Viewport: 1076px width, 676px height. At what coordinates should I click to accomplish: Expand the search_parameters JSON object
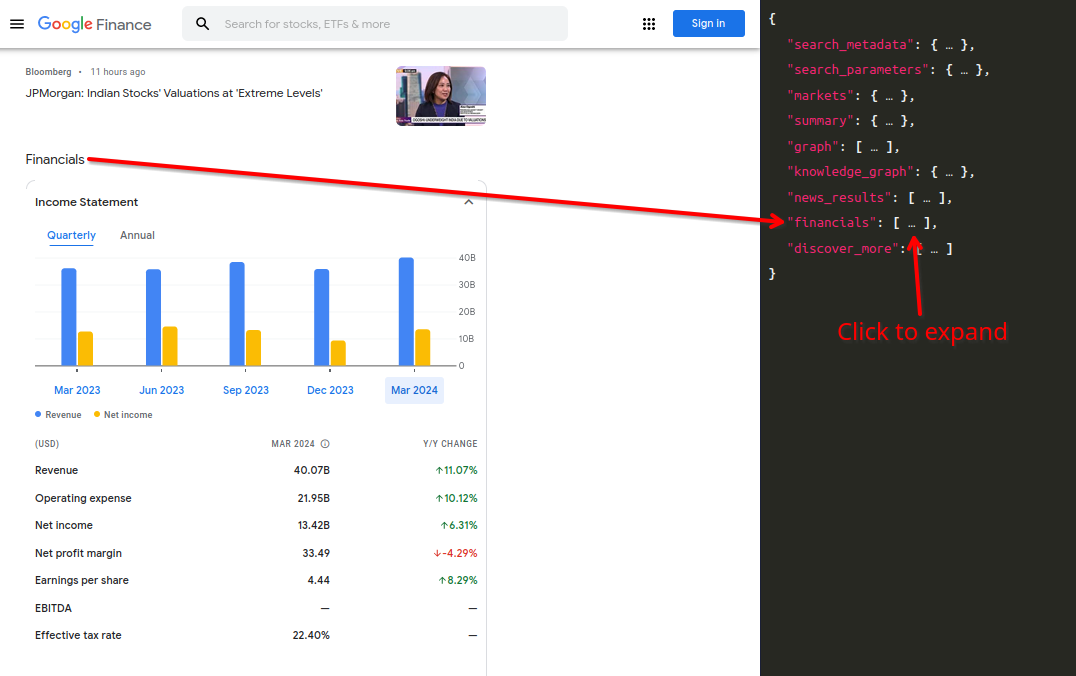point(964,70)
